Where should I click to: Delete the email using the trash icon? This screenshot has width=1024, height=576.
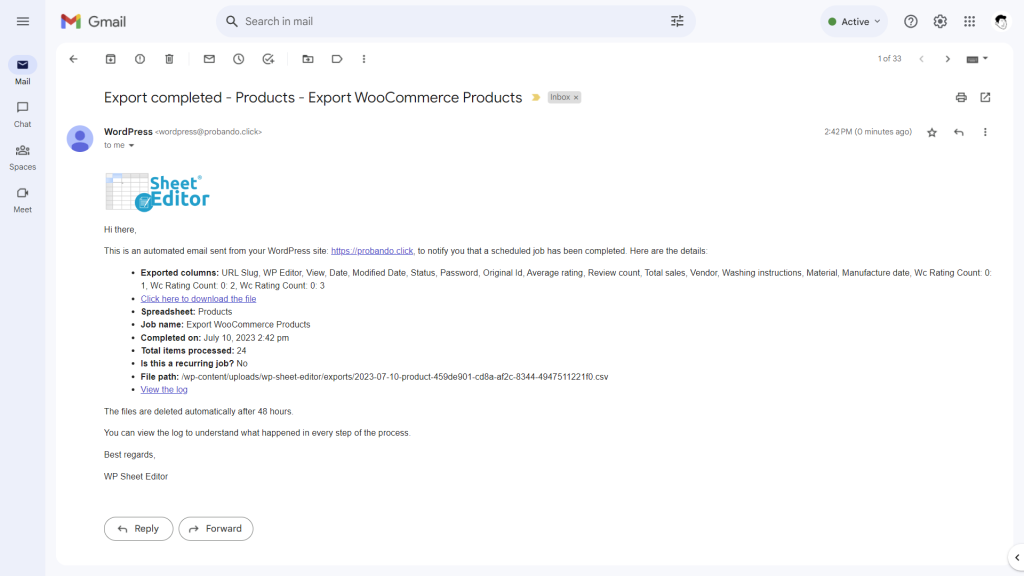tap(168, 59)
